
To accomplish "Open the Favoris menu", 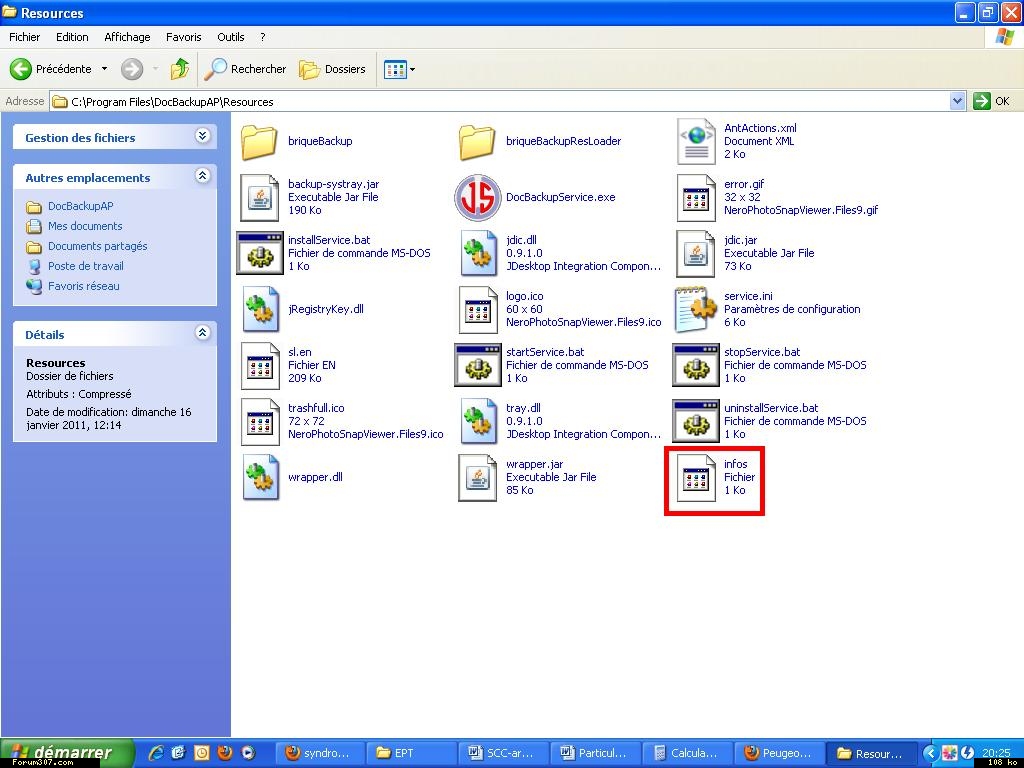I will tap(184, 37).
